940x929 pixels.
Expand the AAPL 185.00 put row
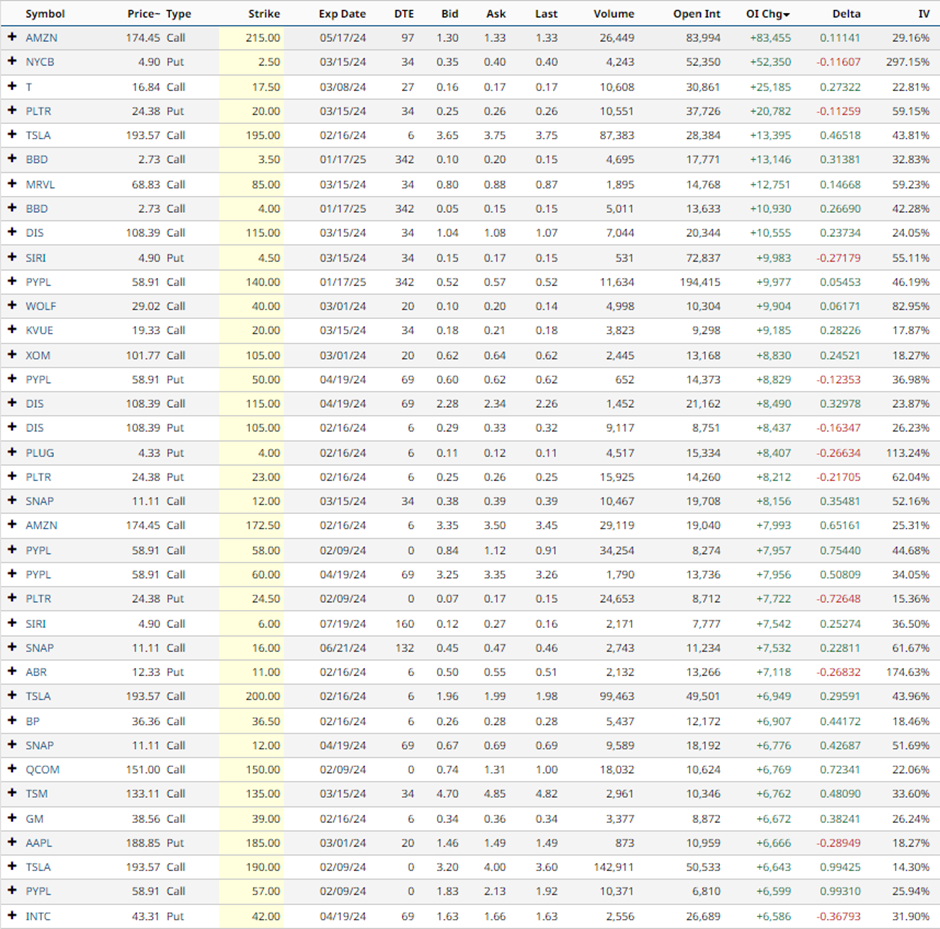(12, 841)
